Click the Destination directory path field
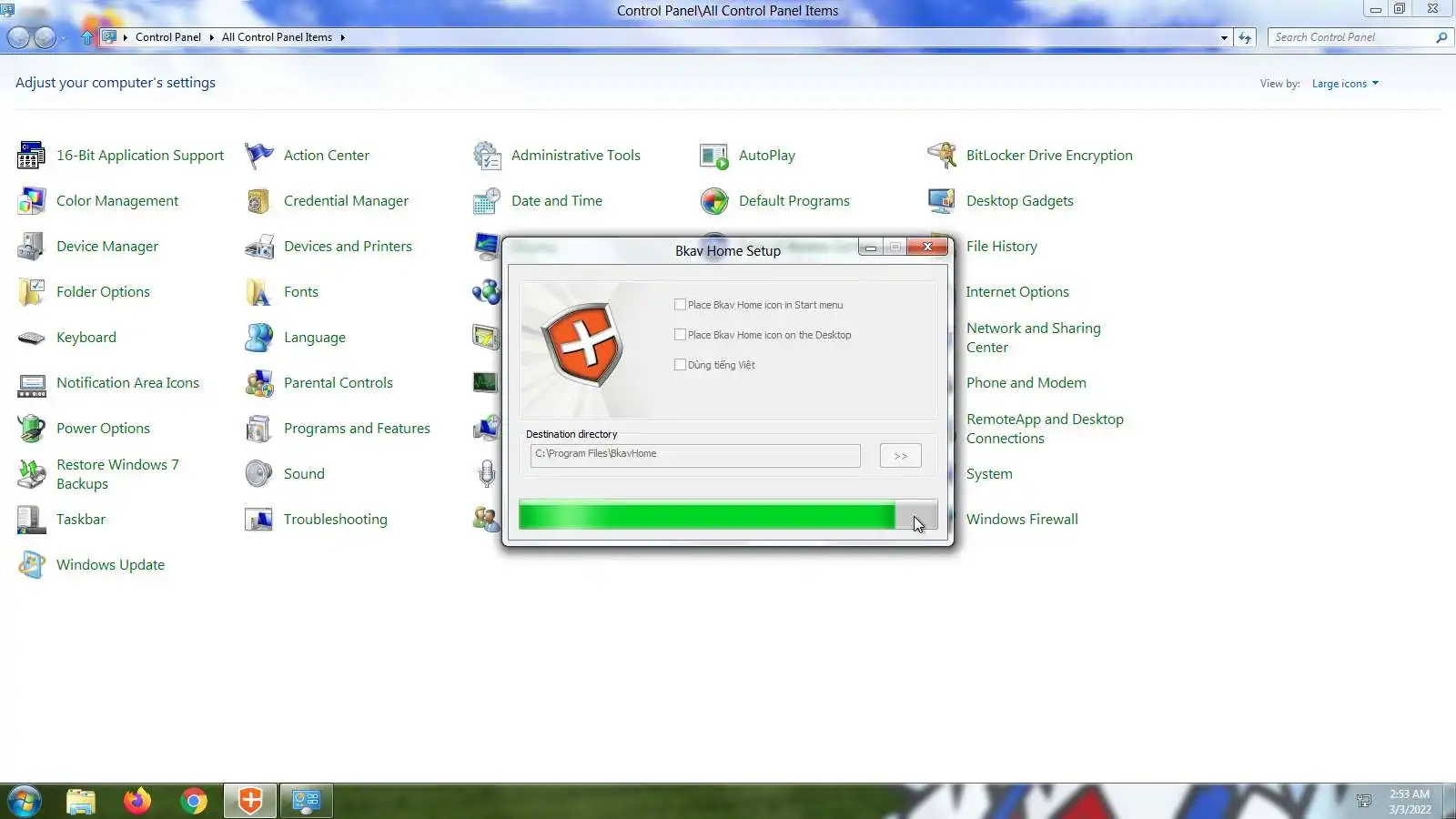 [x=695, y=455]
